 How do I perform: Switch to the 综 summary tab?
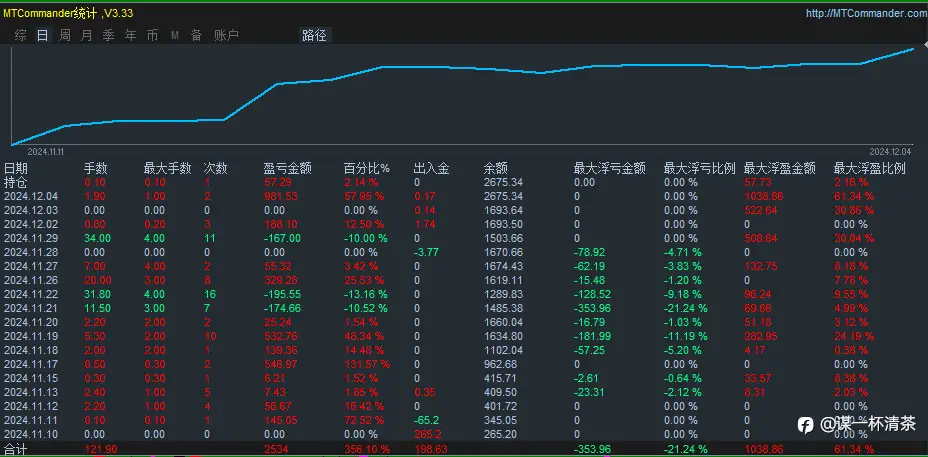tap(21, 36)
